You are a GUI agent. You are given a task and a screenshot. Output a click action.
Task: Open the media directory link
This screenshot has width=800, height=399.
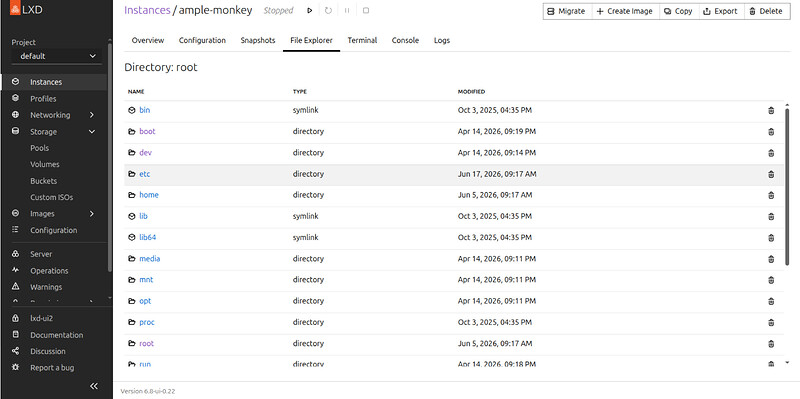point(149,259)
